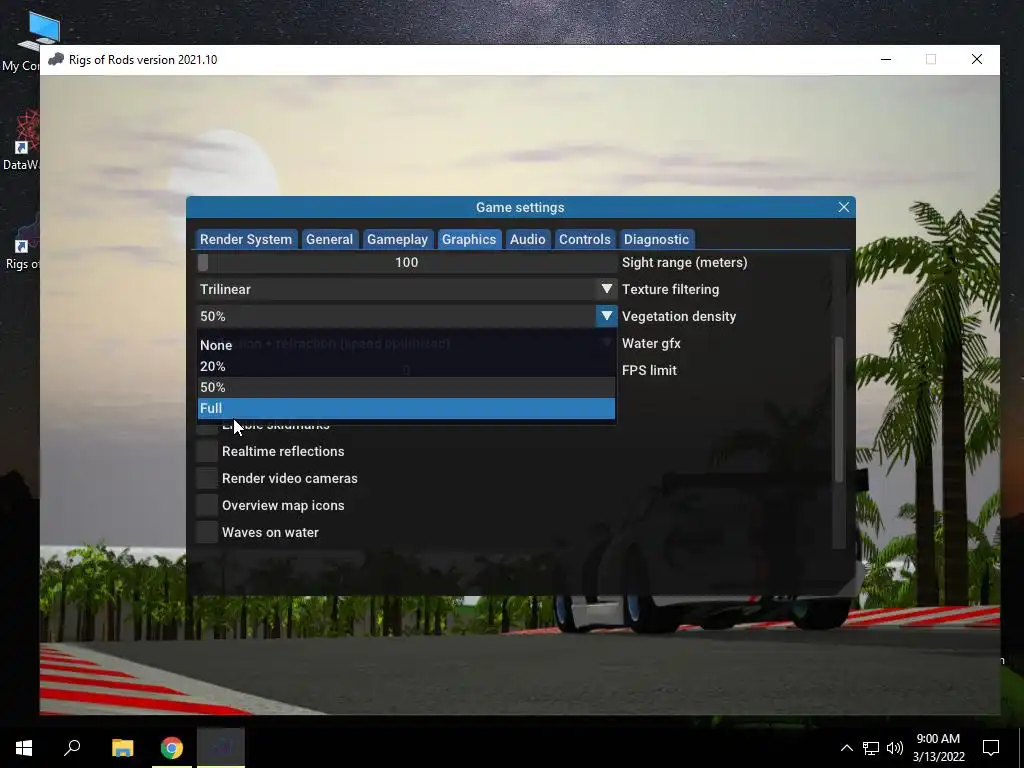Click the 50% vegetation density combo box
This screenshot has width=1024, height=768.
(x=406, y=316)
